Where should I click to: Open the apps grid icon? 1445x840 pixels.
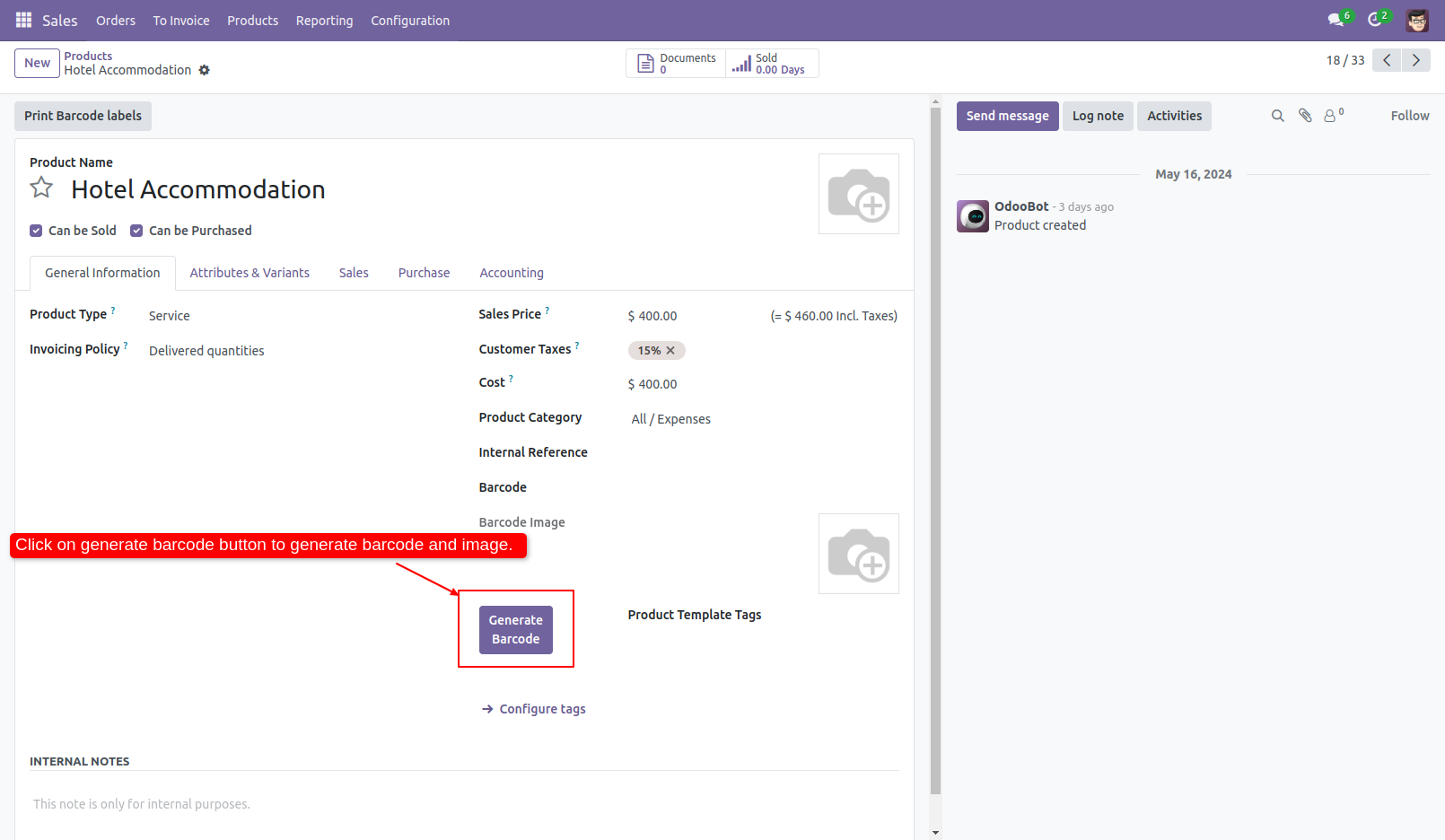click(x=22, y=19)
